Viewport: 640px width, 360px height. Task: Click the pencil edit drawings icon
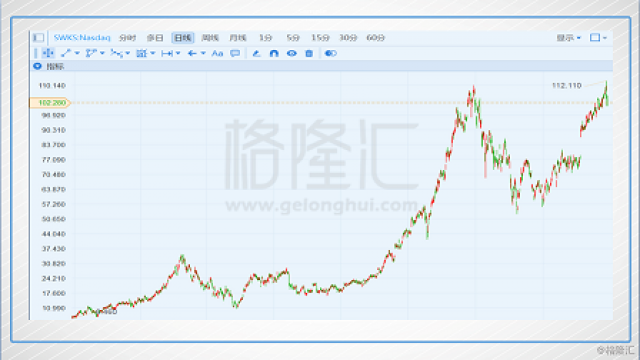point(256,53)
